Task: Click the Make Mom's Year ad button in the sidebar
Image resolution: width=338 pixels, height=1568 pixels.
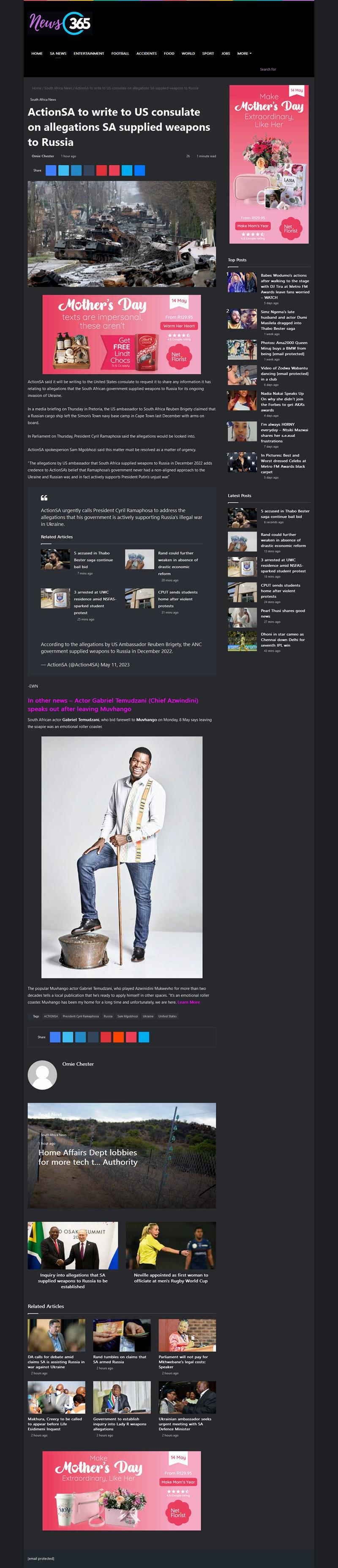Action: point(253,225)
